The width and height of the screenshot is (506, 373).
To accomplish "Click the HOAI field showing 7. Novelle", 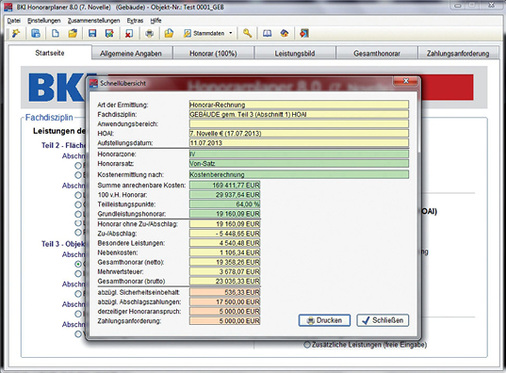I will pos(299,134).
